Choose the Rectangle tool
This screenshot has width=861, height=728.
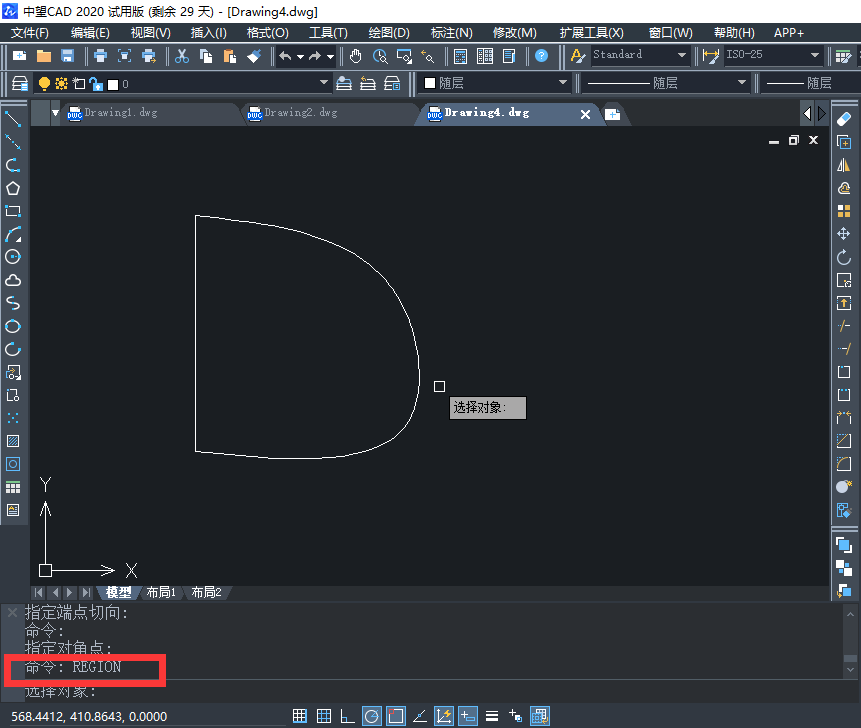13,211
